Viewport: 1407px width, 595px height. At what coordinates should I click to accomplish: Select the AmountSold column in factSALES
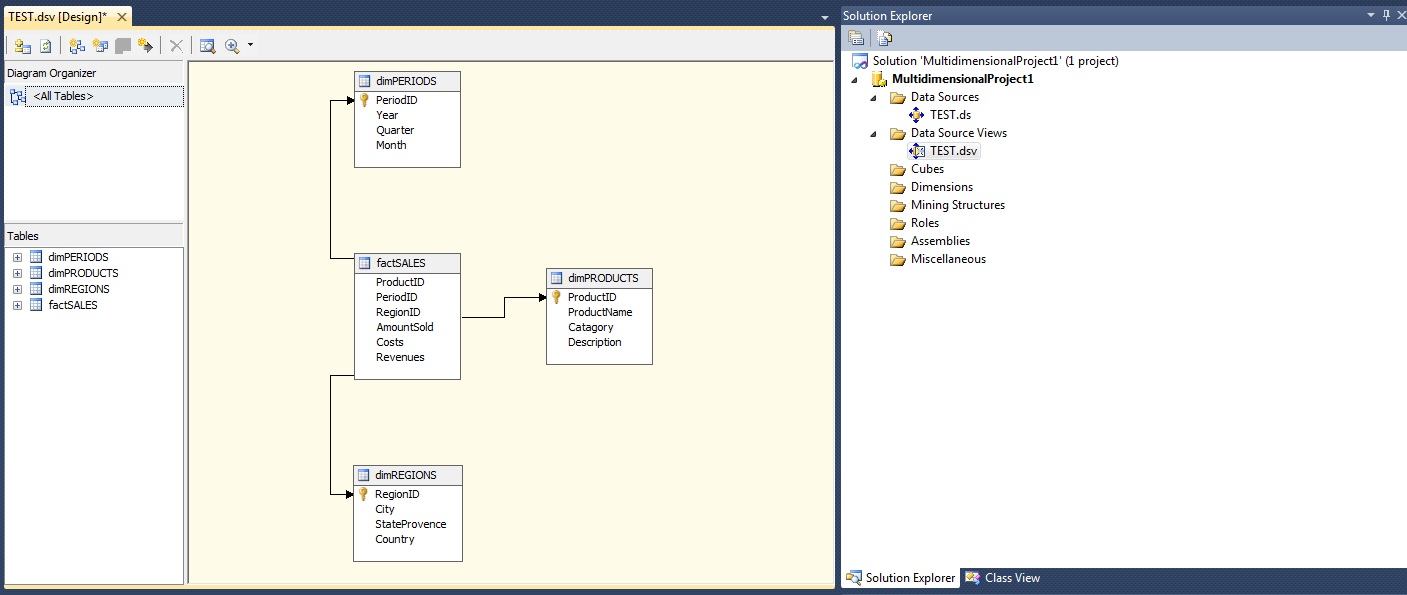(x=404, y=327)
